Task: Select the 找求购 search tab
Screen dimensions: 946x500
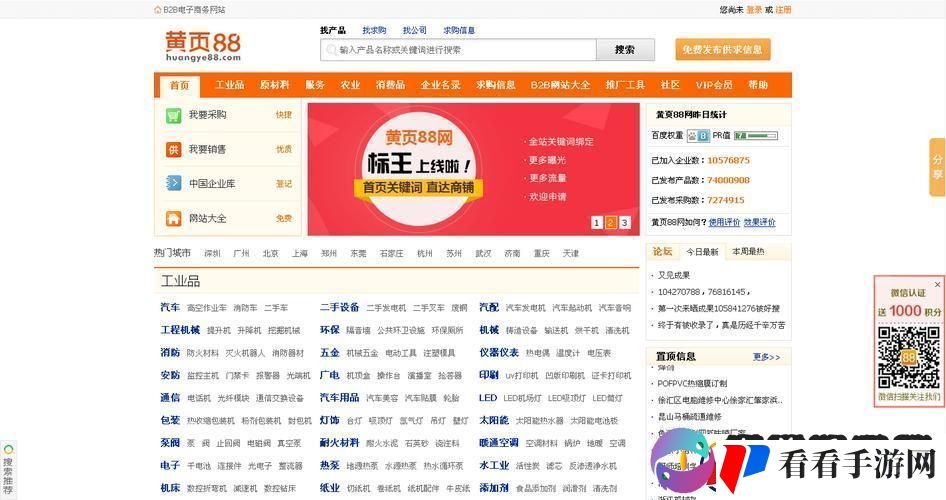Action: click(374, 30)
